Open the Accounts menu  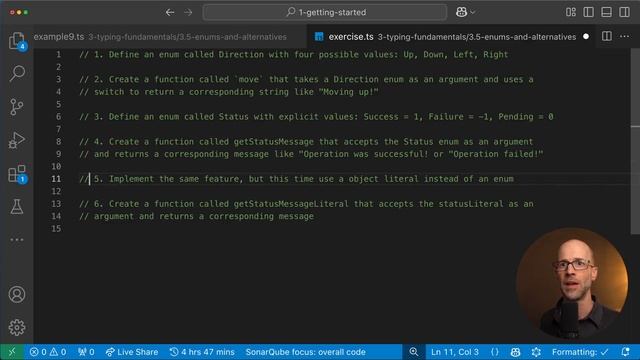(x=17, y=294)
